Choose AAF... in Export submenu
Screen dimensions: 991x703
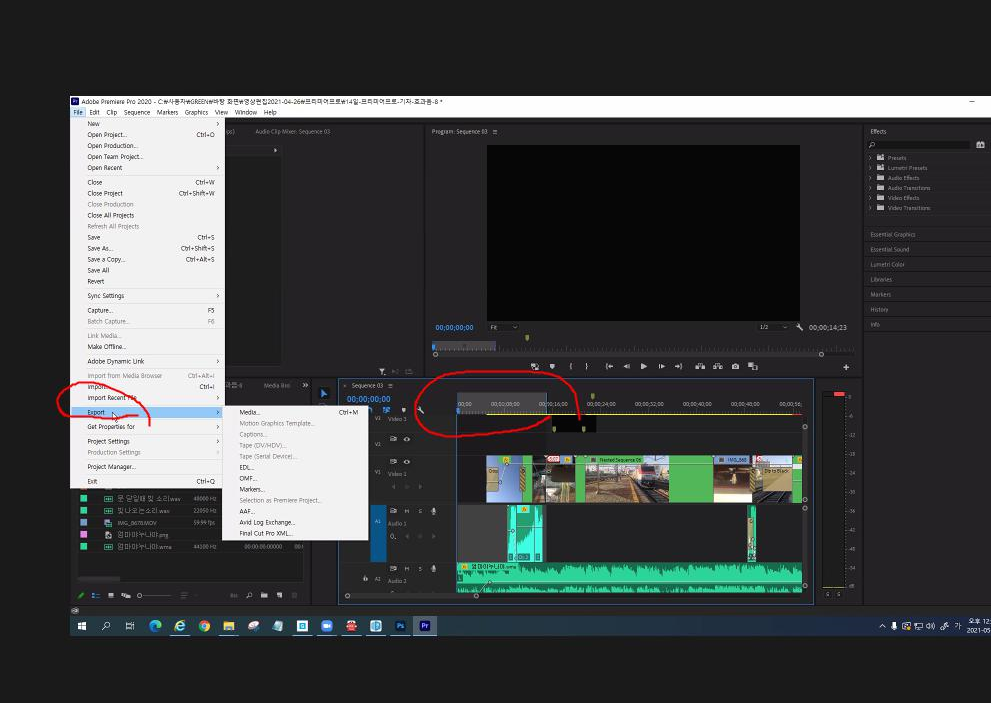pyautogui.click(x=295, y=511)
